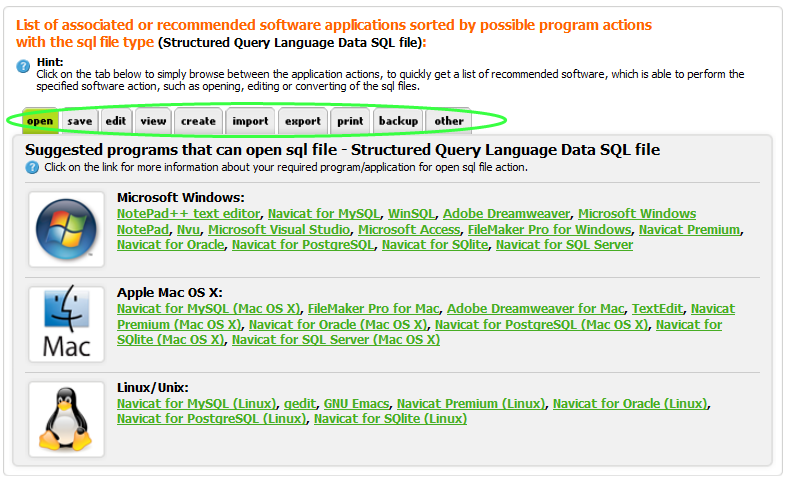
Task: Open the Windows Navicat Premium link
Action: (690, 230)
